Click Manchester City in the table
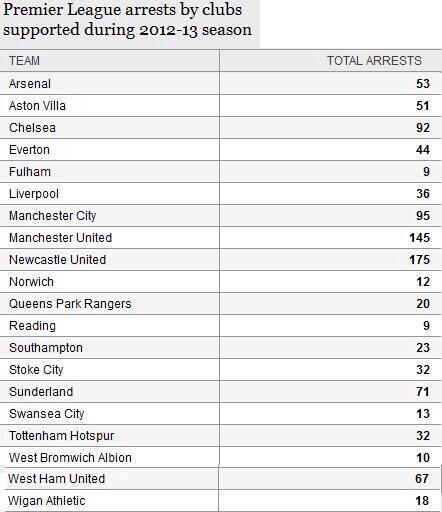This screenshot has width=442, height=512. point(53,216)
